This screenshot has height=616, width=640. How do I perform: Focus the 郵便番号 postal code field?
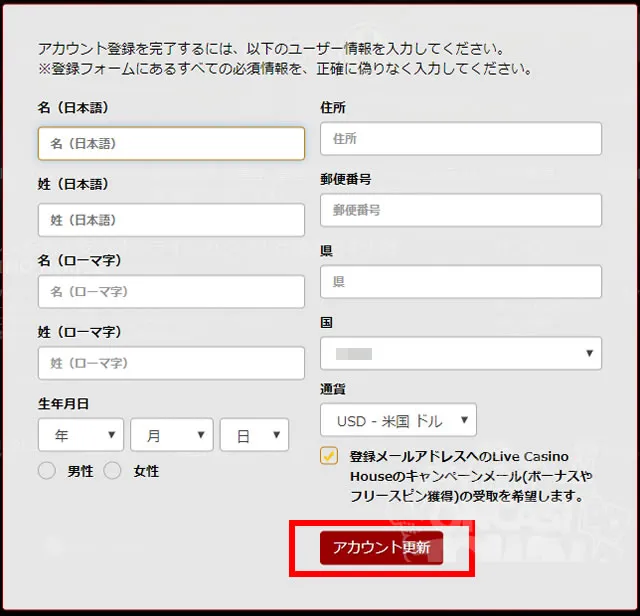461,210
